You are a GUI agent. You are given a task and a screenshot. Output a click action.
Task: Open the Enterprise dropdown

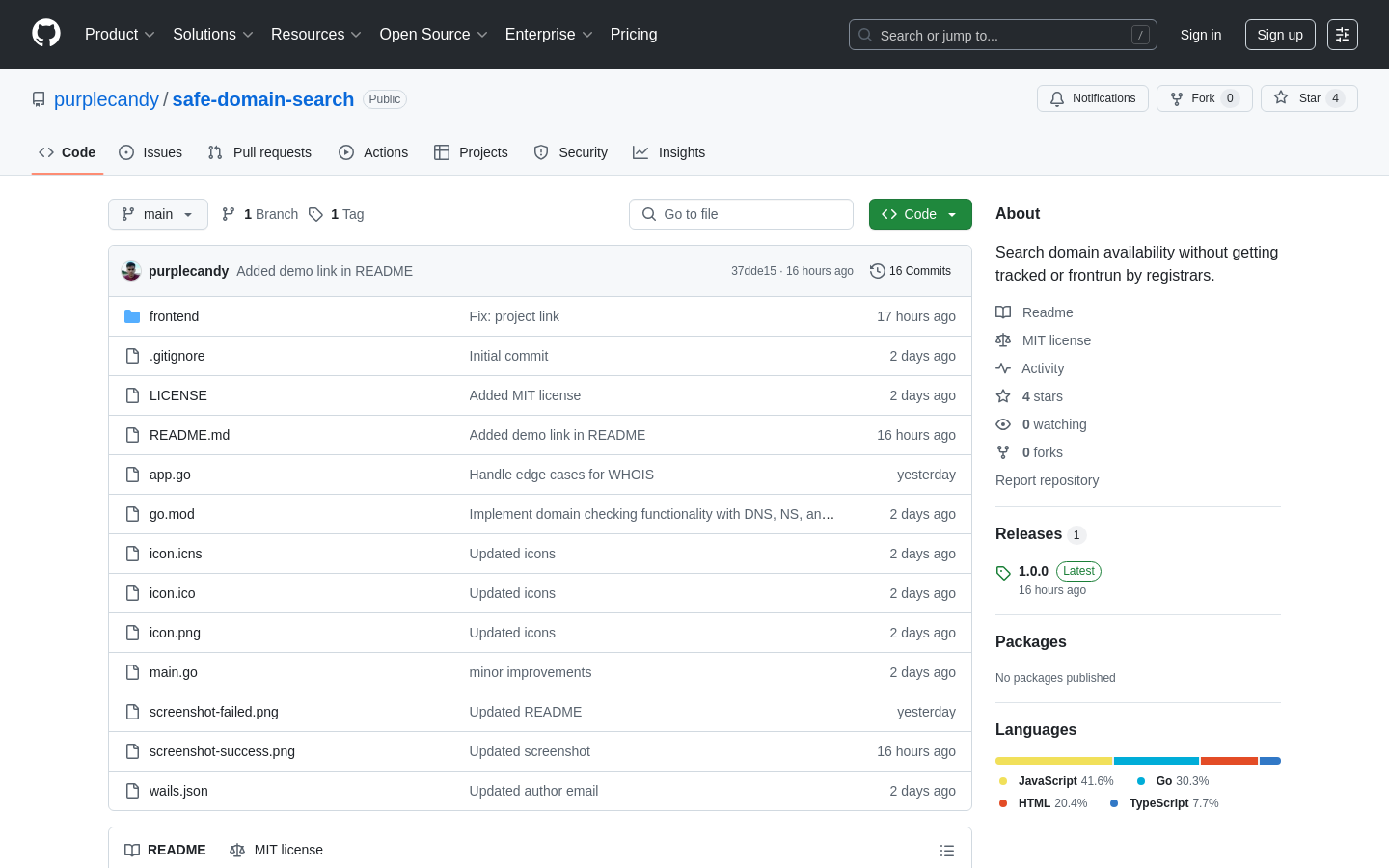click(549, 34)
